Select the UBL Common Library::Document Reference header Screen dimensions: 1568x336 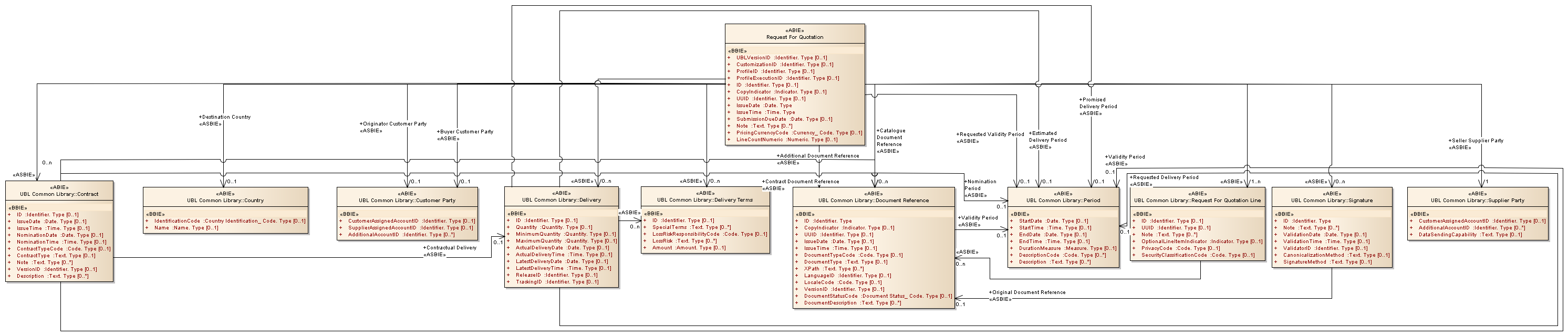[x=873, y=200]
